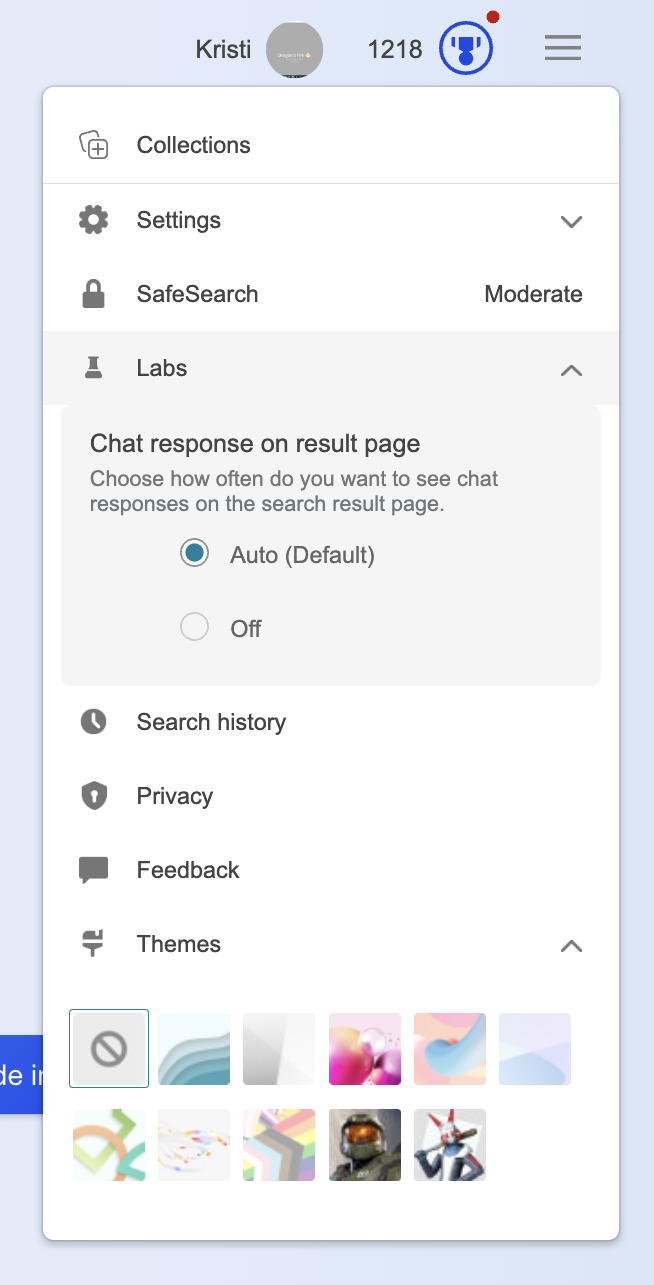Select the Off radio option
The width and height of the screenshot is (654, 1285).
point(194,628)
